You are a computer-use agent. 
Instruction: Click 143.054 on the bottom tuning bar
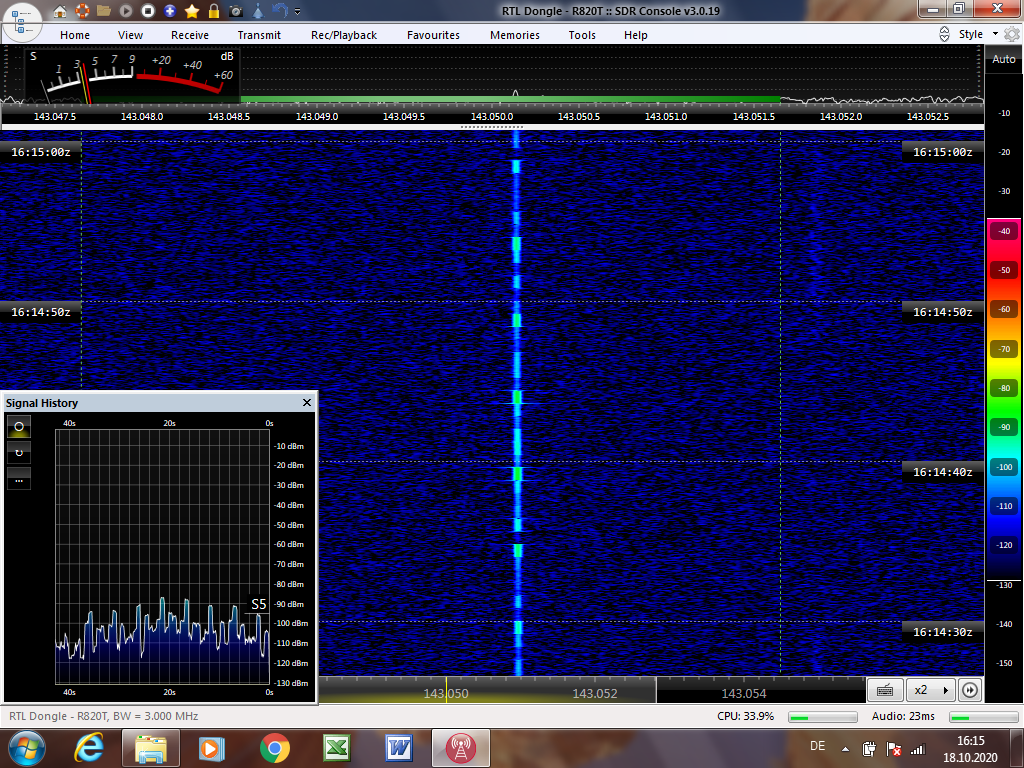coord(744,694)
